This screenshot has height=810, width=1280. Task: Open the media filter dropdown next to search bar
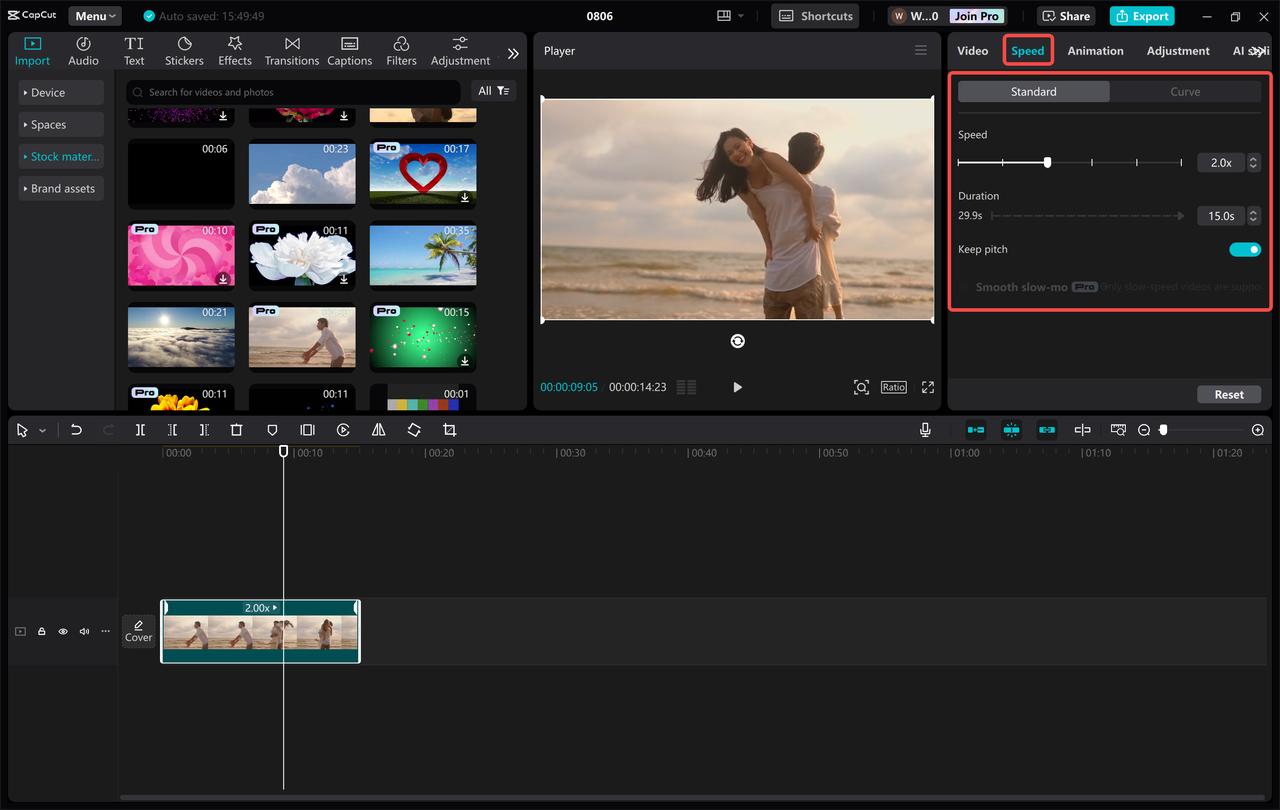coord(493,90)
